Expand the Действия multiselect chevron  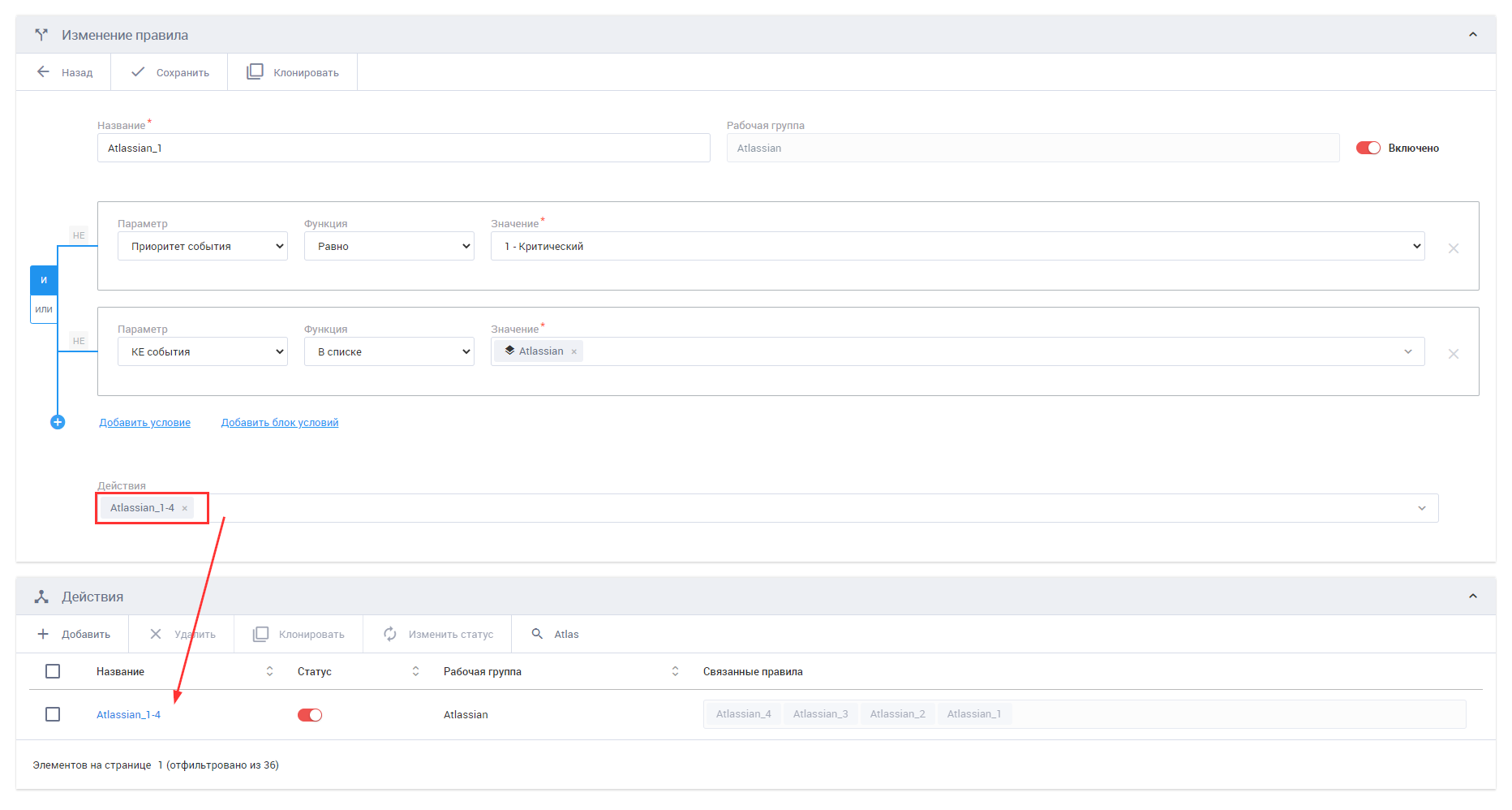(x=1422, y=508)
